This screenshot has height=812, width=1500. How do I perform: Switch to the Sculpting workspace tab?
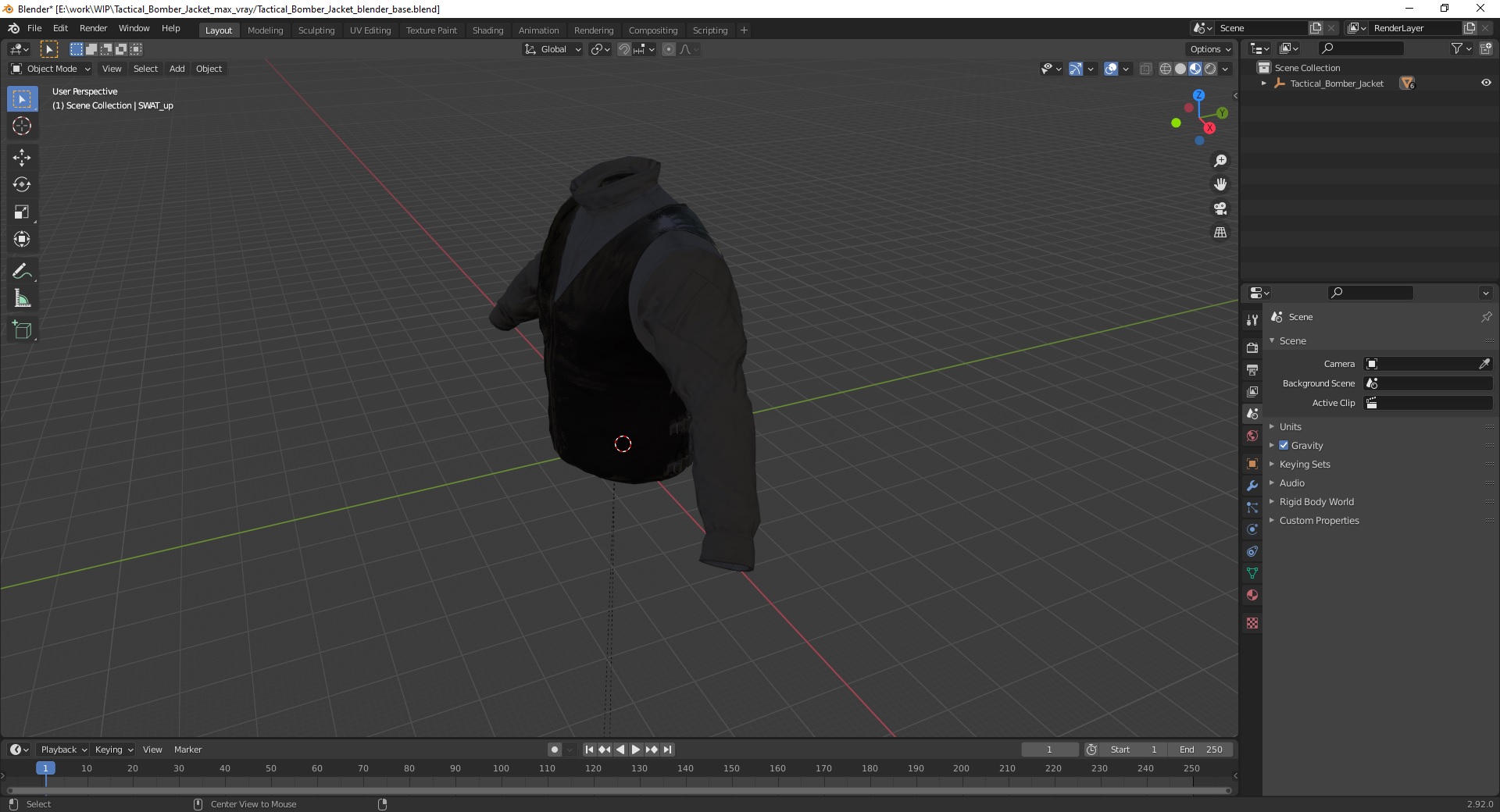[x=316, y=30]
